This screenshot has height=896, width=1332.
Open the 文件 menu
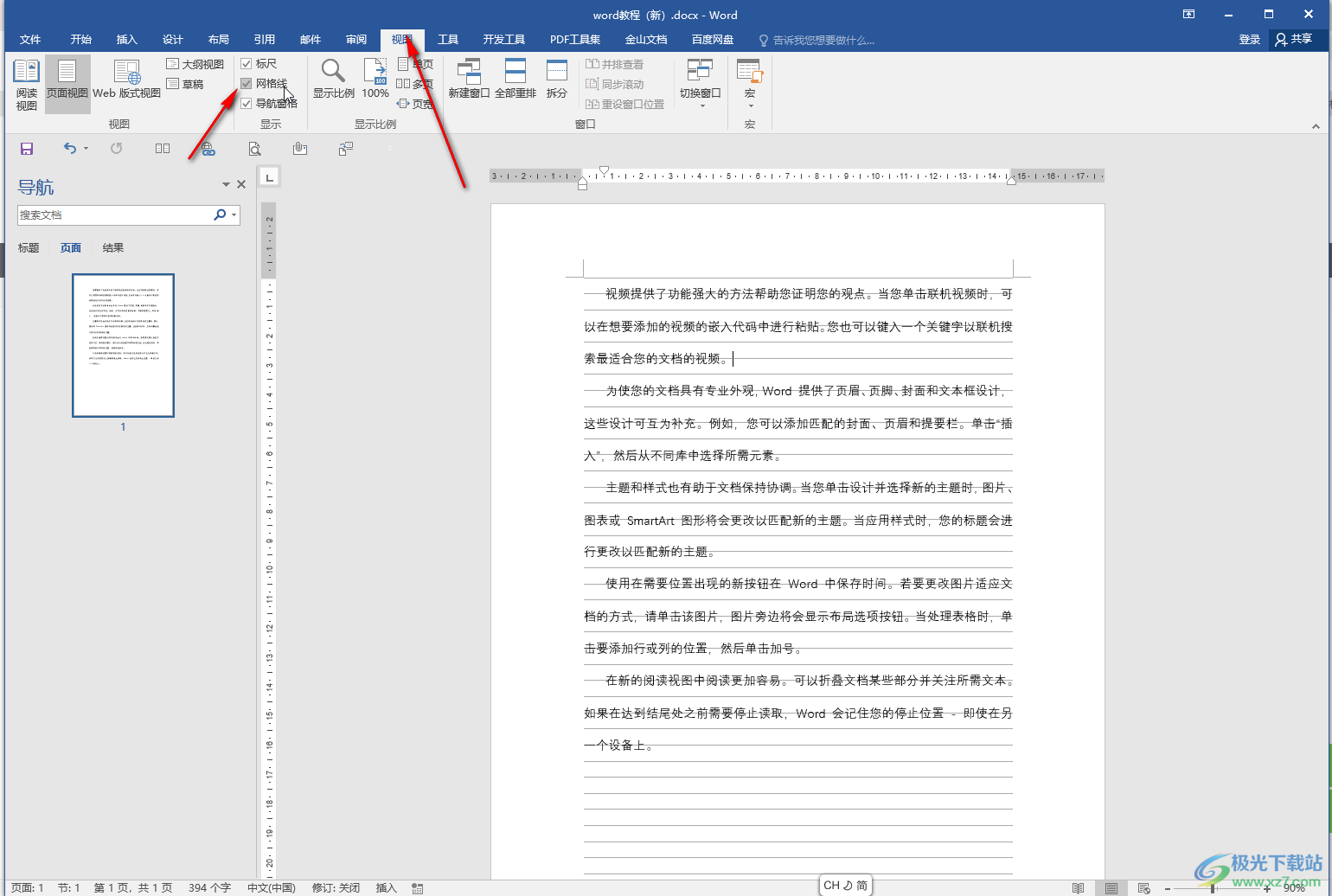point(30,40)
